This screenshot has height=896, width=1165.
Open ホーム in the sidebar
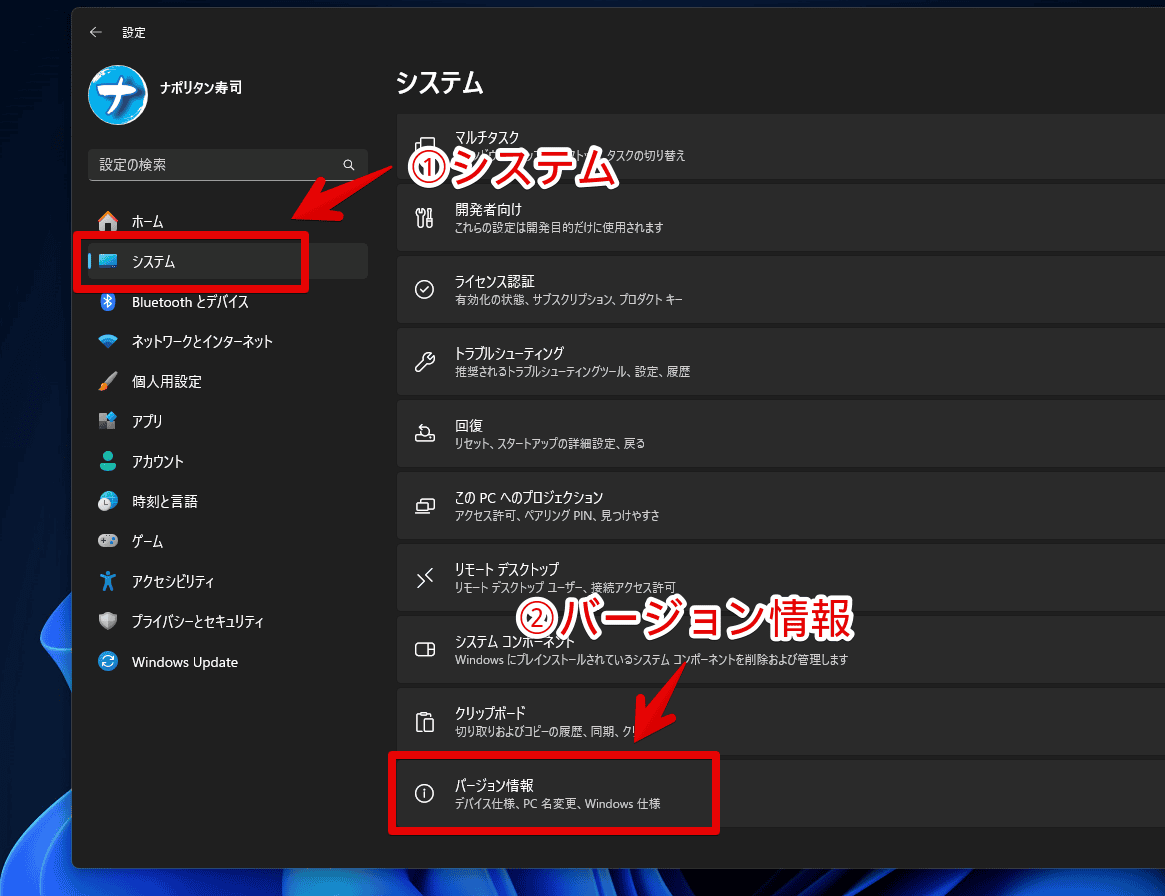[x=227, y=221]
